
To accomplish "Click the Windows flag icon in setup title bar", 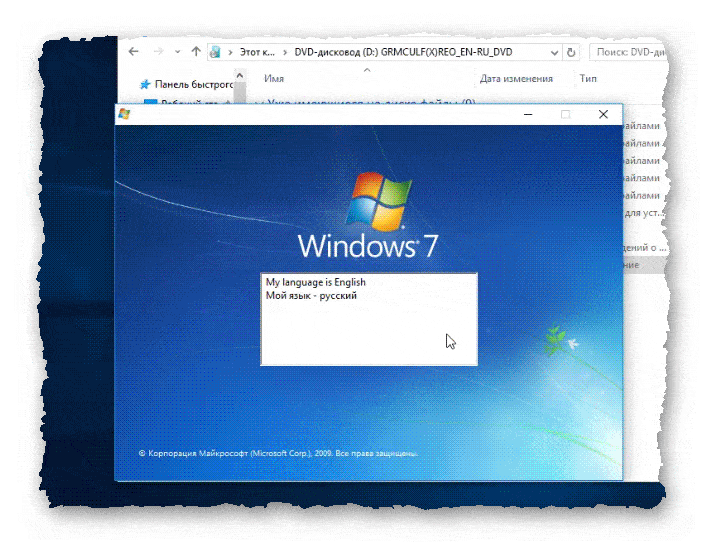I will [124, 114].
